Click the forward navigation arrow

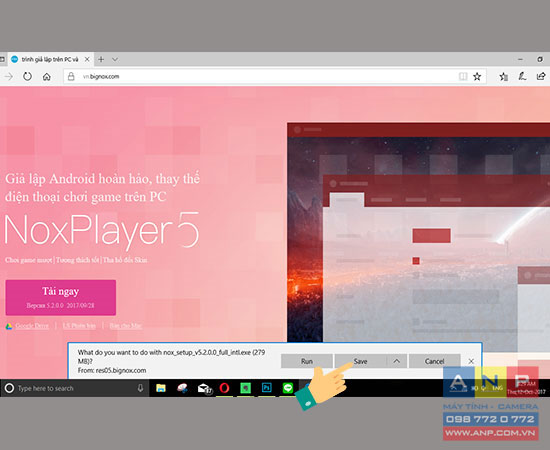(x=8, y=76)
